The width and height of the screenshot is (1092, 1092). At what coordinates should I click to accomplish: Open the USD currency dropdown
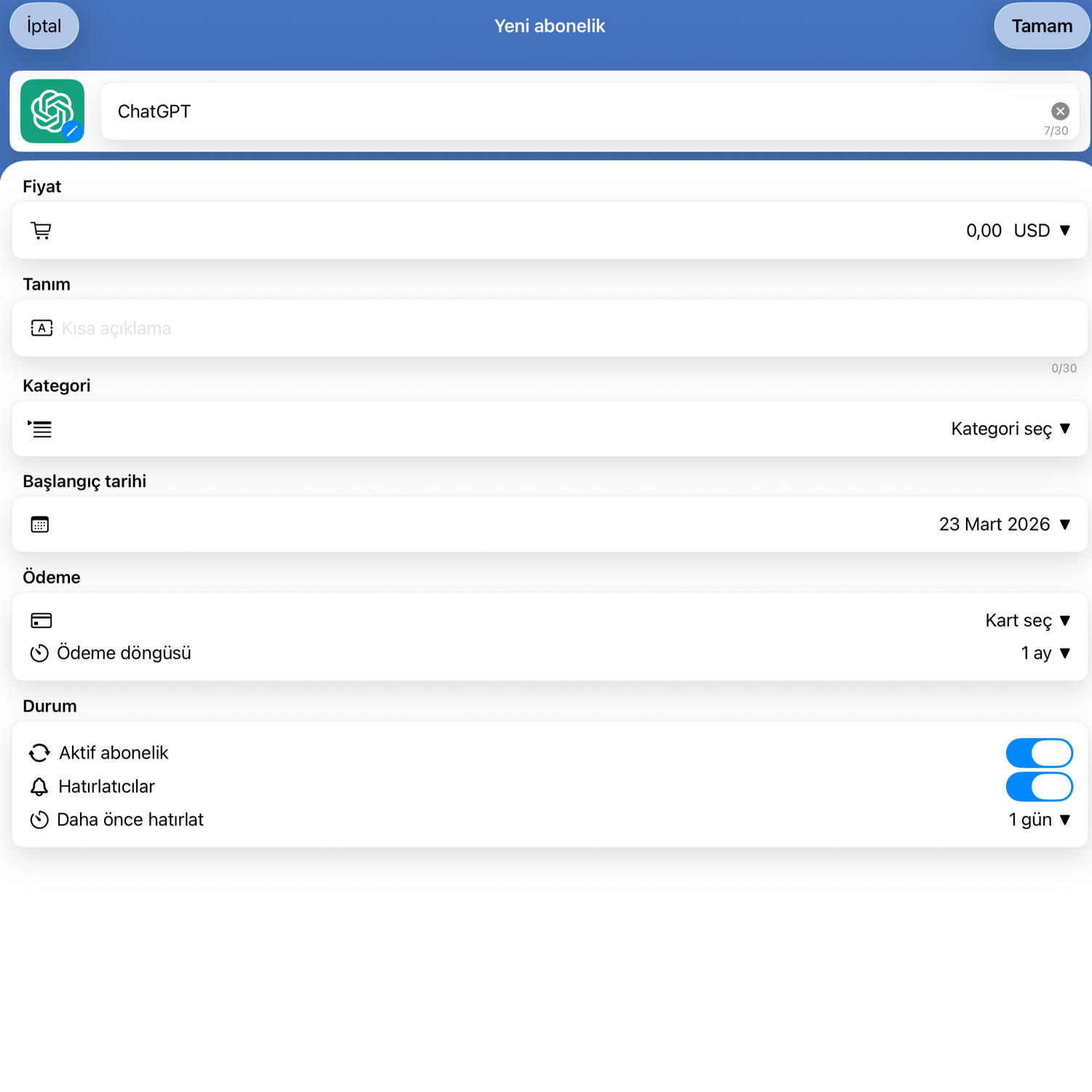pyautogui.click(x=1042, y=231)
